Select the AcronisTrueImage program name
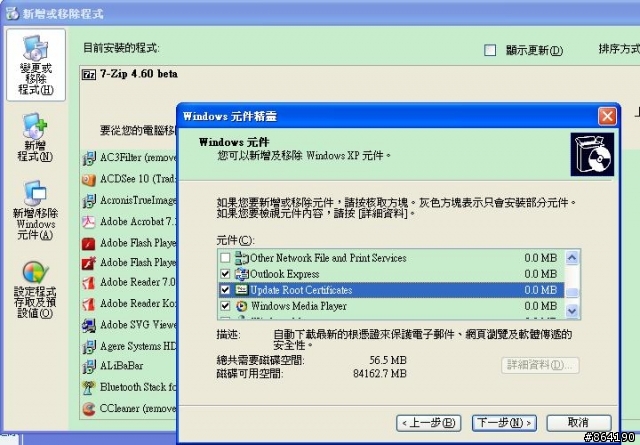 pyautogui.click(x=138, y=200)
